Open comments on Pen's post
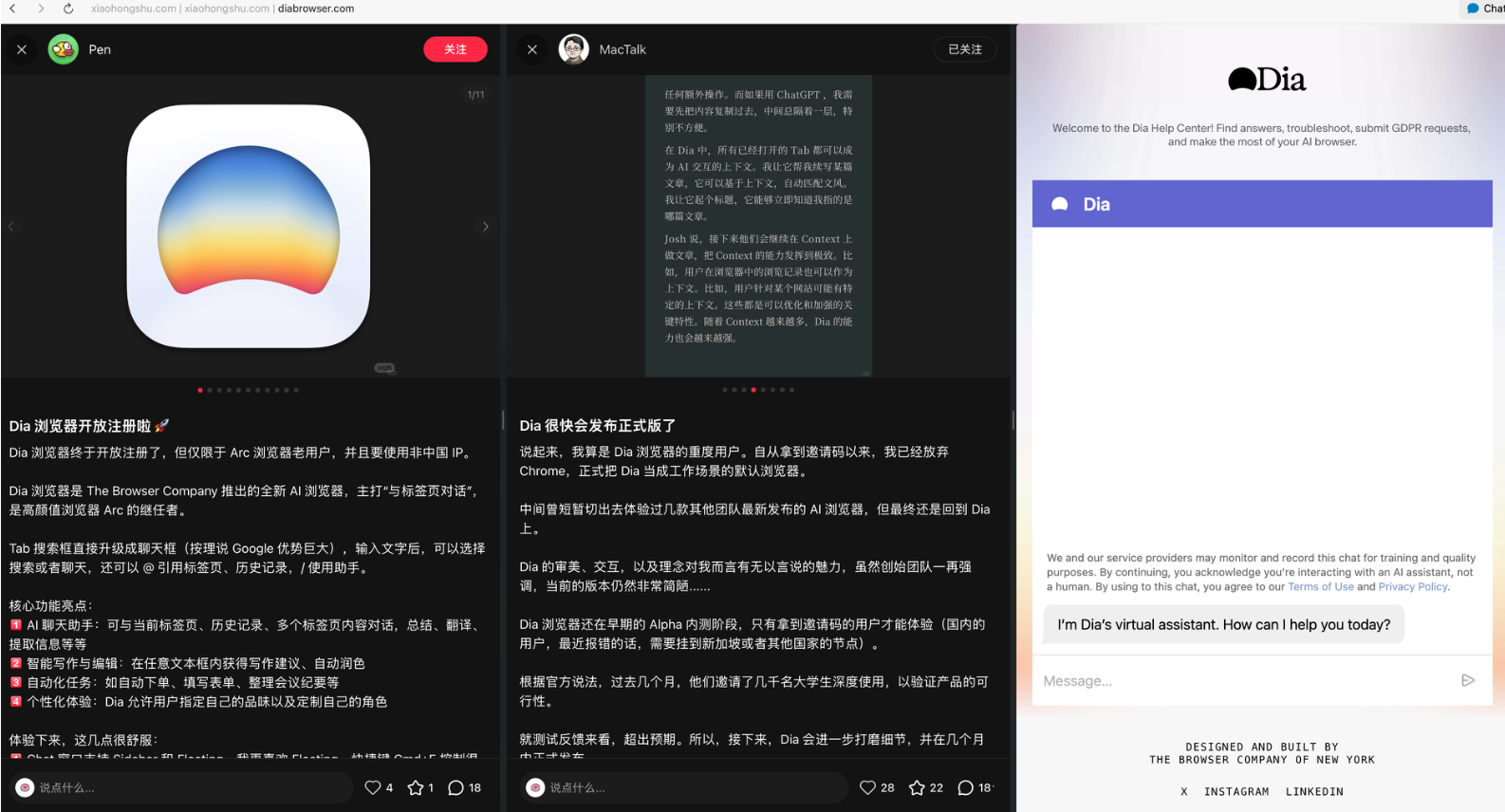 coord(455,787)
